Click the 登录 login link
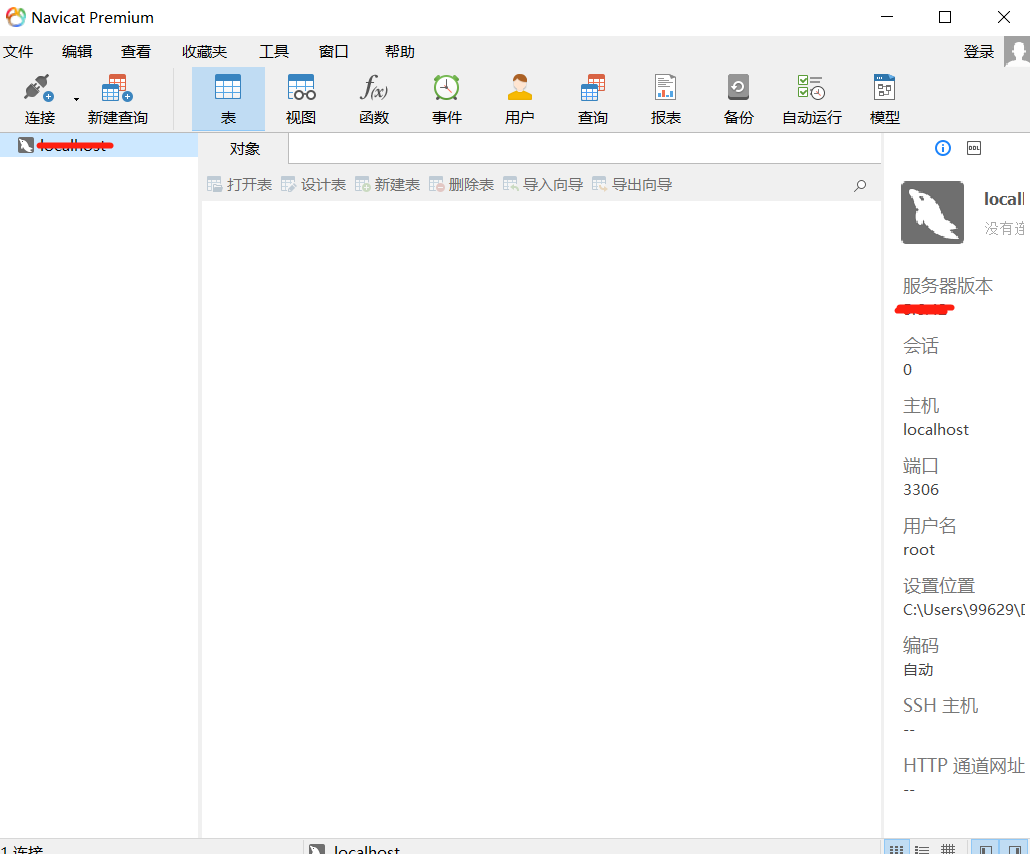Viewport: 1030px width, 854px height. coord(979,52)
